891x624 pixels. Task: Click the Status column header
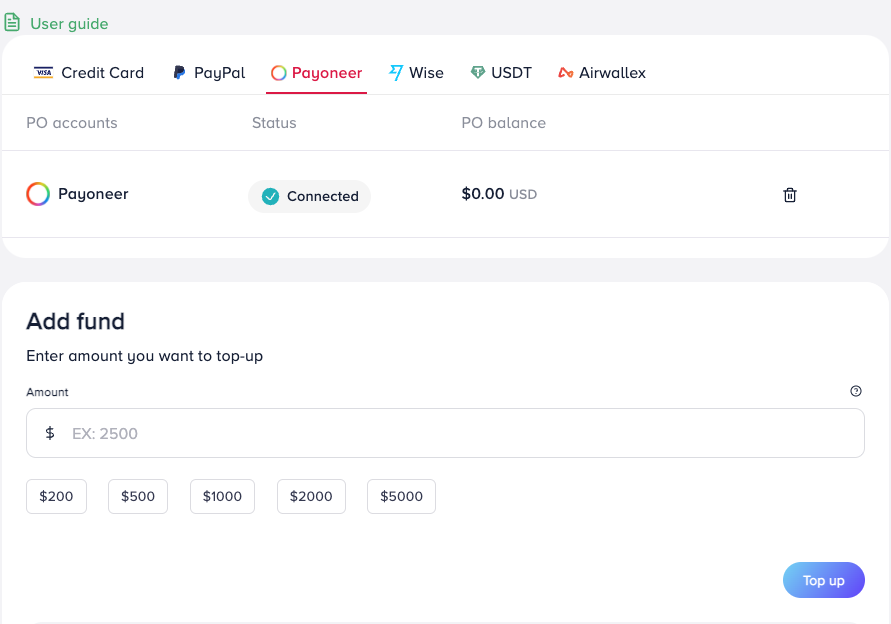coord(274,123)
